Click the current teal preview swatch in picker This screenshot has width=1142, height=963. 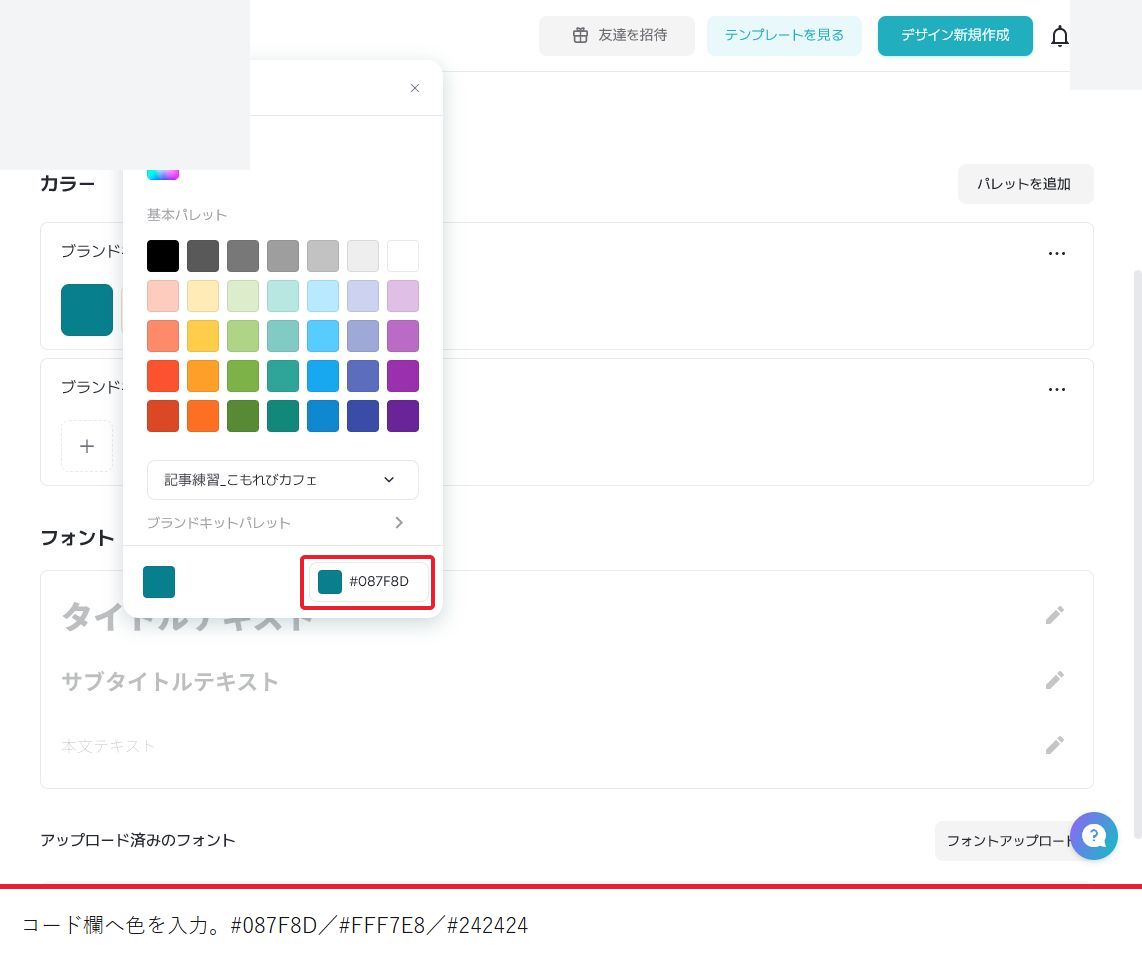pos(159,581)
